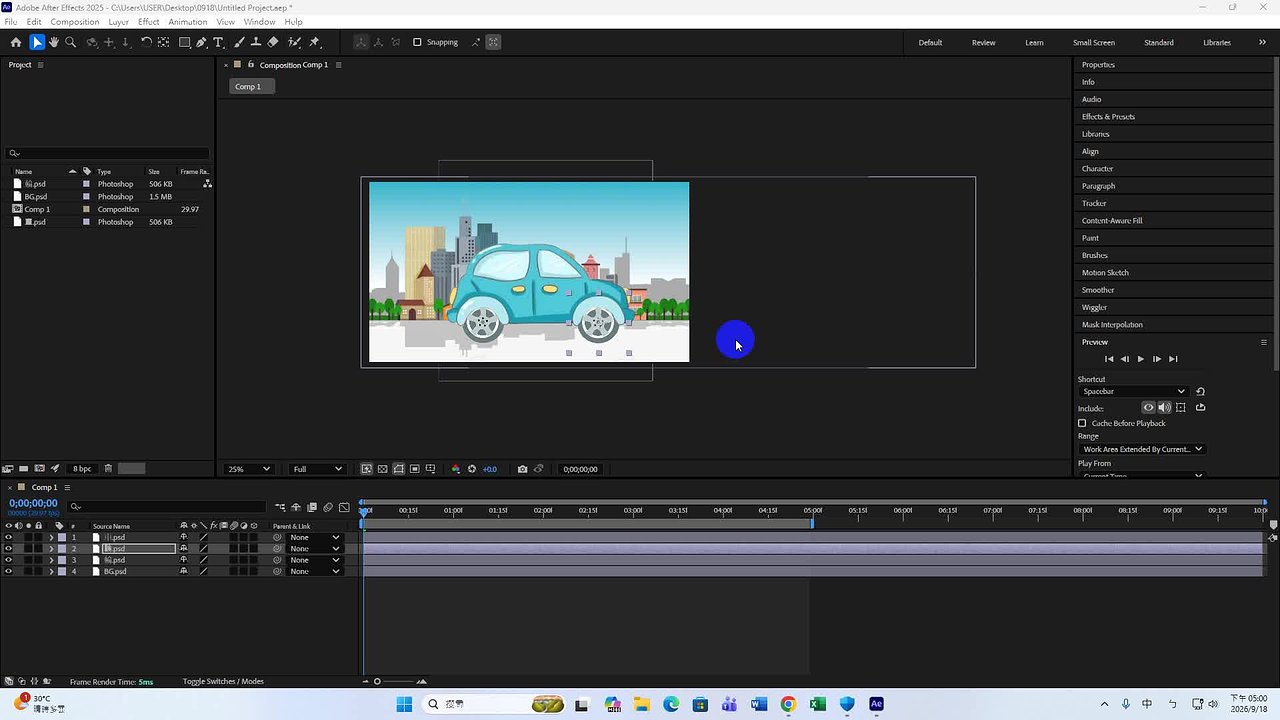Screen dimensions: 1280x720
Task: Click the Windows Start button
Action: click(x=404, y=704)
